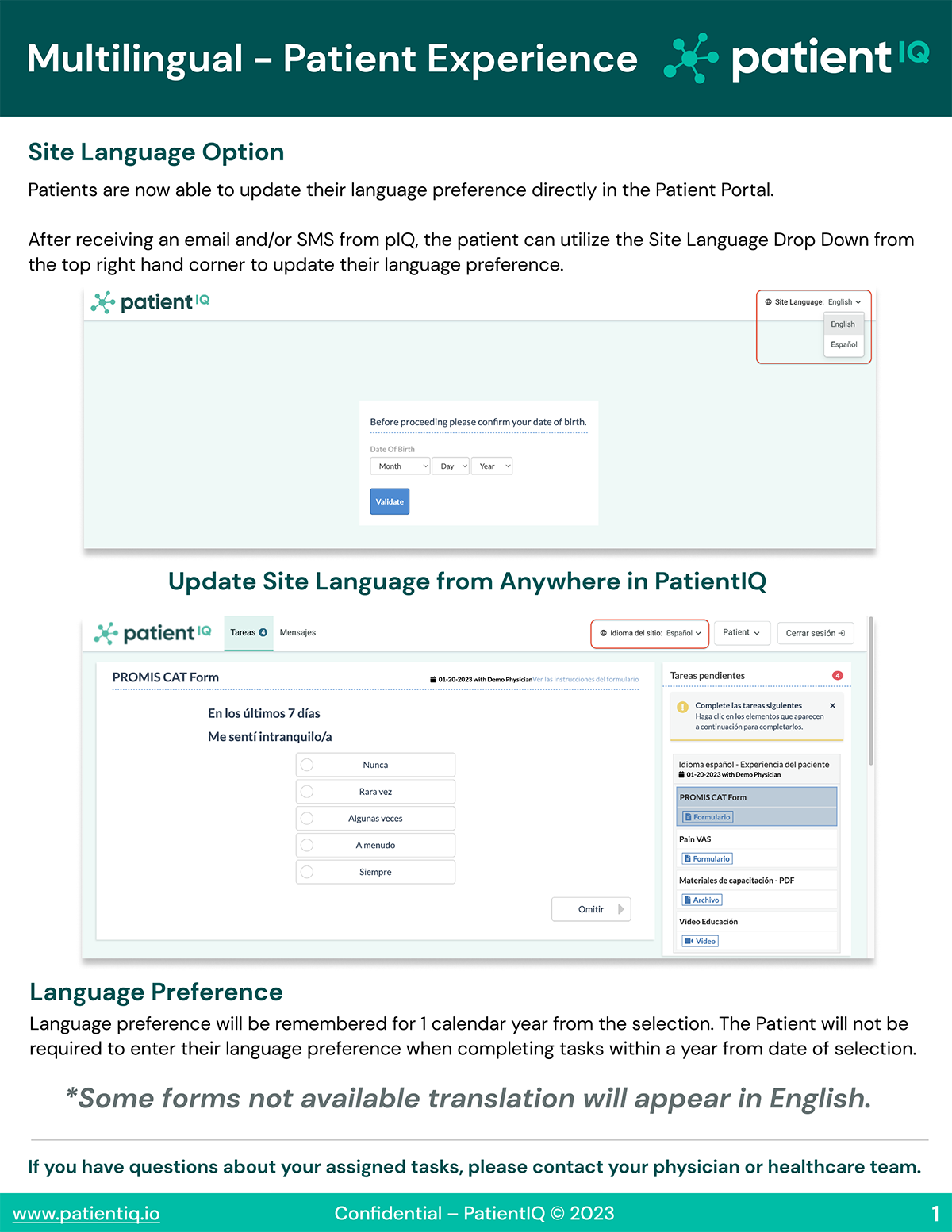Viewport: 952px width, 1232px height.
Task: Click the red pending tasks count badge
Action: click(x=838, y=676)
